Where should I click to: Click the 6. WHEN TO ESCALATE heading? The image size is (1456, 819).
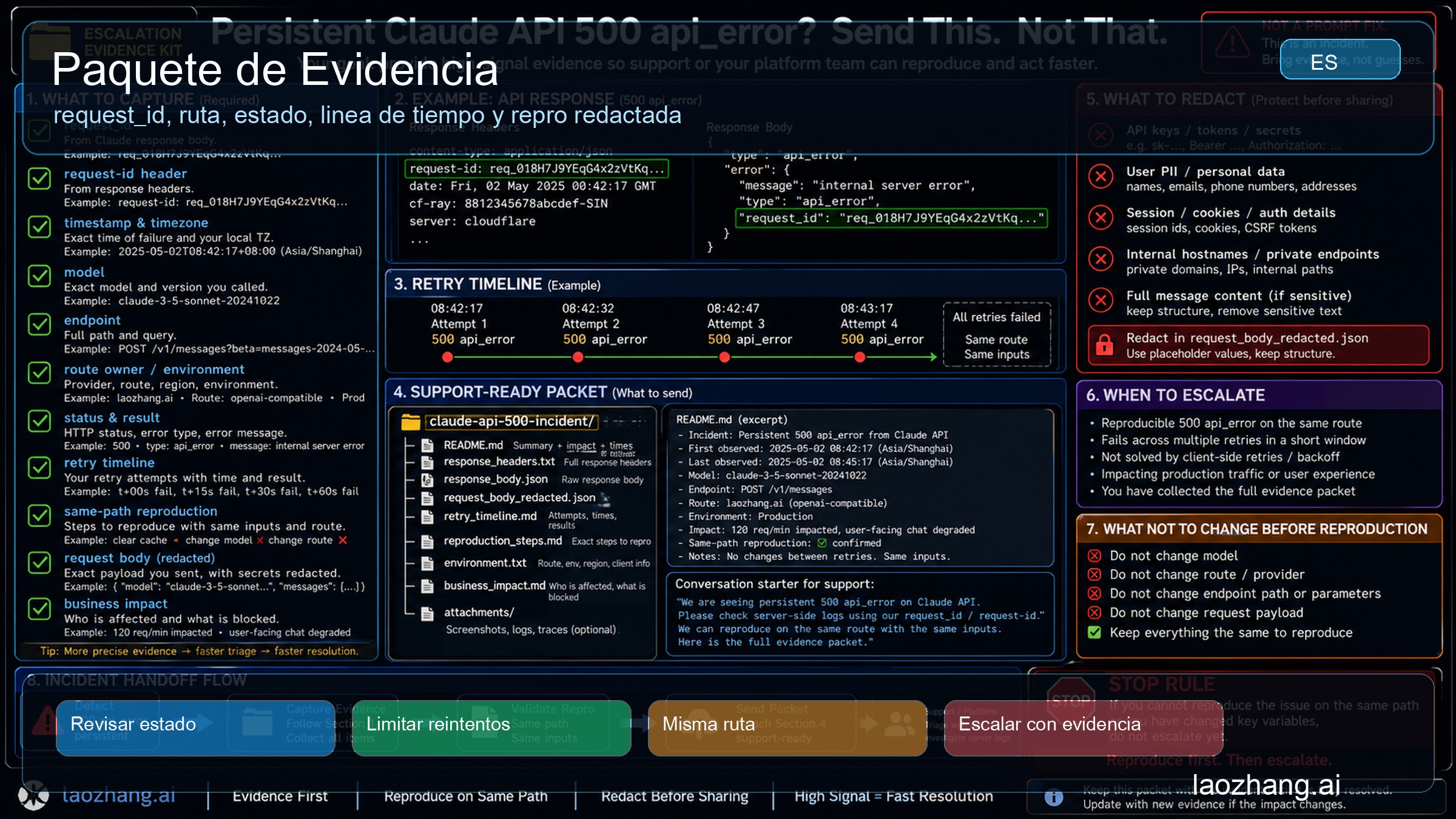point(1176,396)
